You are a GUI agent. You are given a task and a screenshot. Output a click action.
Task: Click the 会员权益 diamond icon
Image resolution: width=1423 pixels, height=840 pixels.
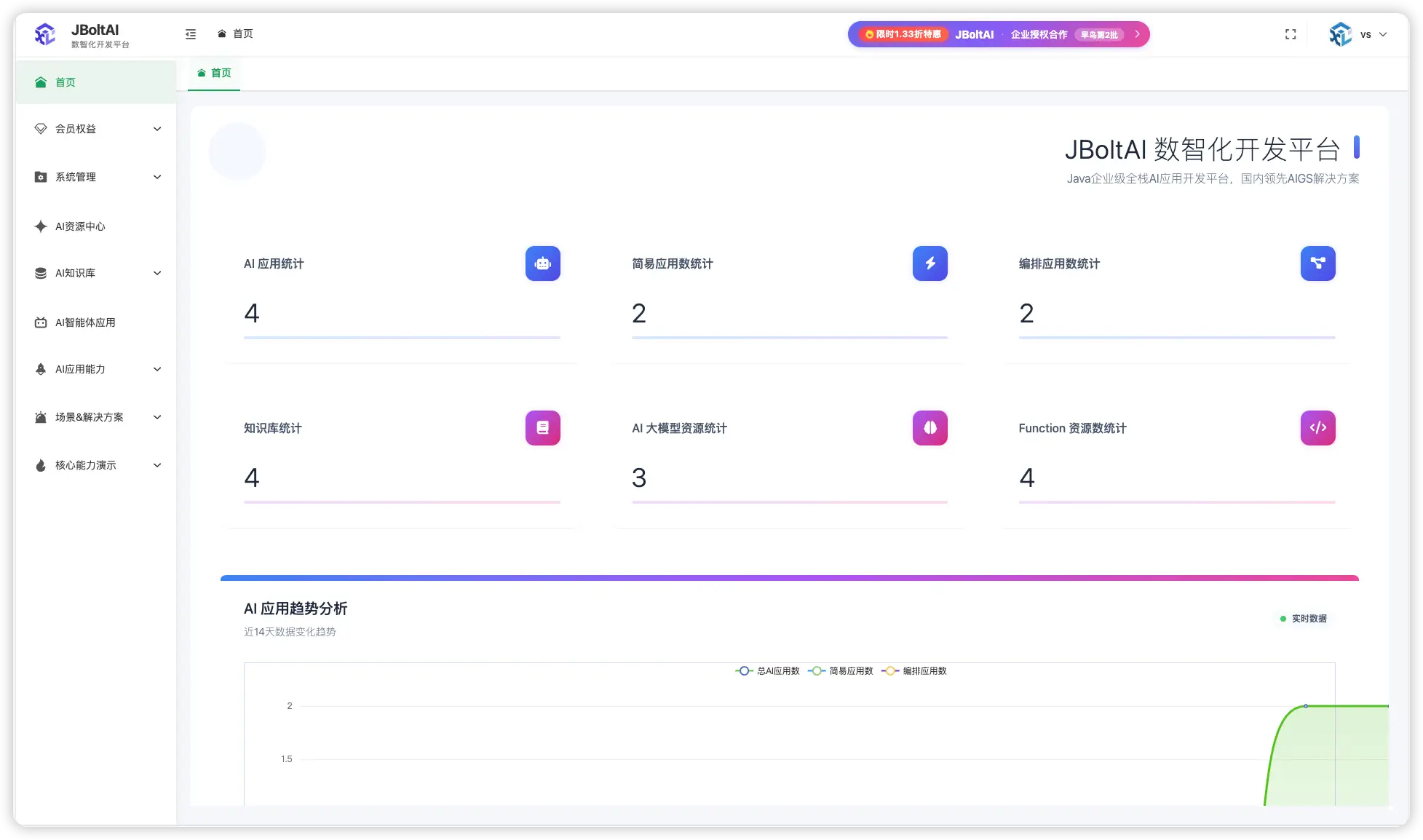41,129
